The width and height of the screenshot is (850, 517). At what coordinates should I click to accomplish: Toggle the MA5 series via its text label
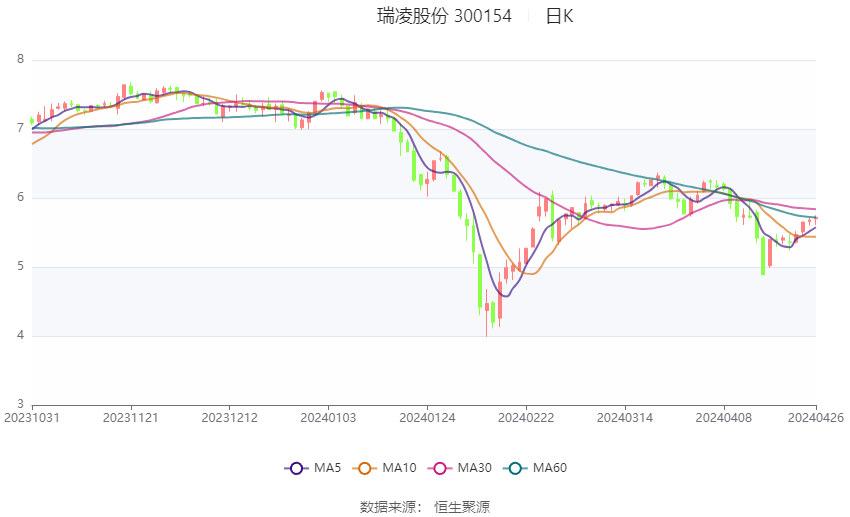point(327,468)
